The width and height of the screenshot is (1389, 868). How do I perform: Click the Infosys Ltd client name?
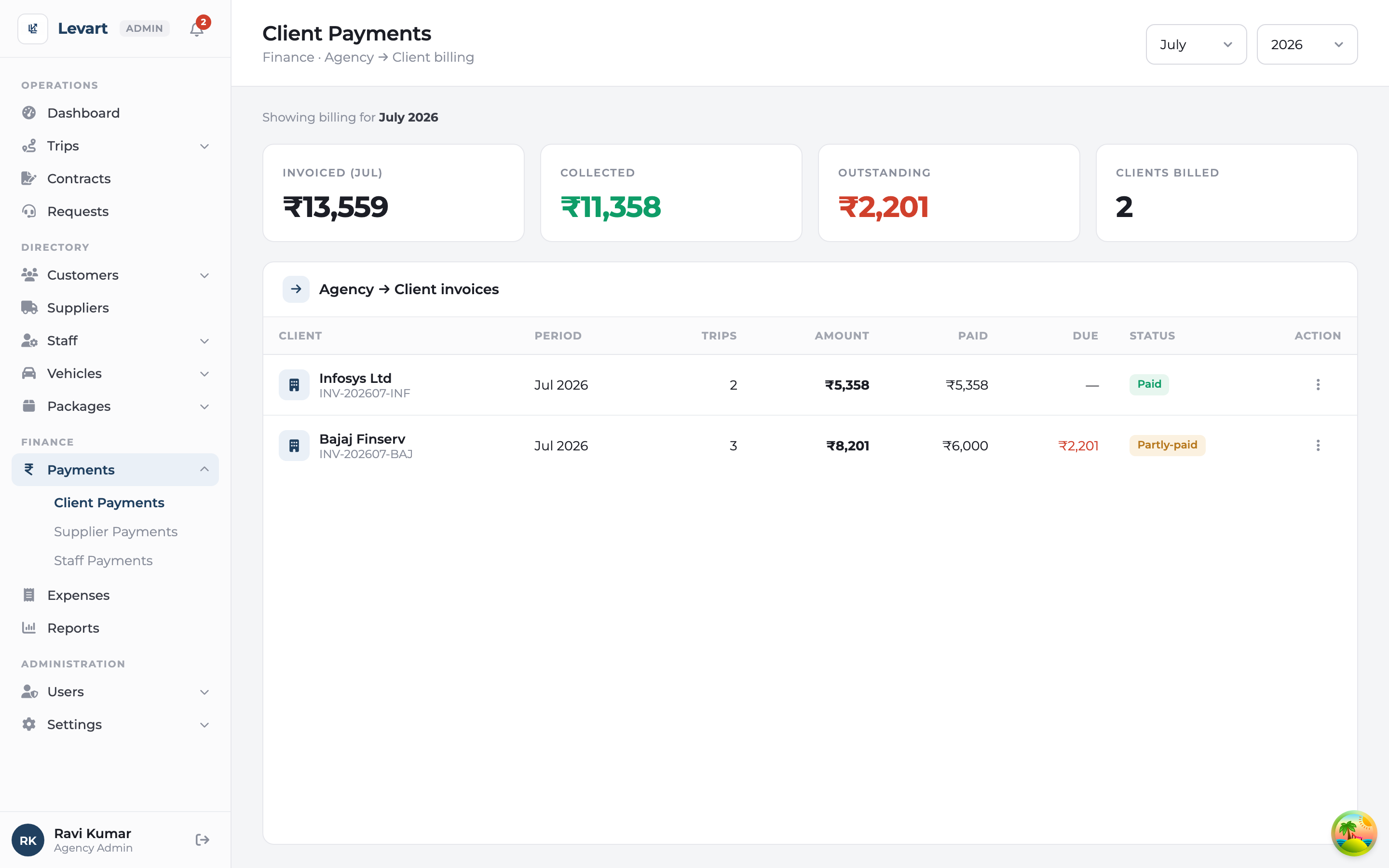click(x=355, y=378)
